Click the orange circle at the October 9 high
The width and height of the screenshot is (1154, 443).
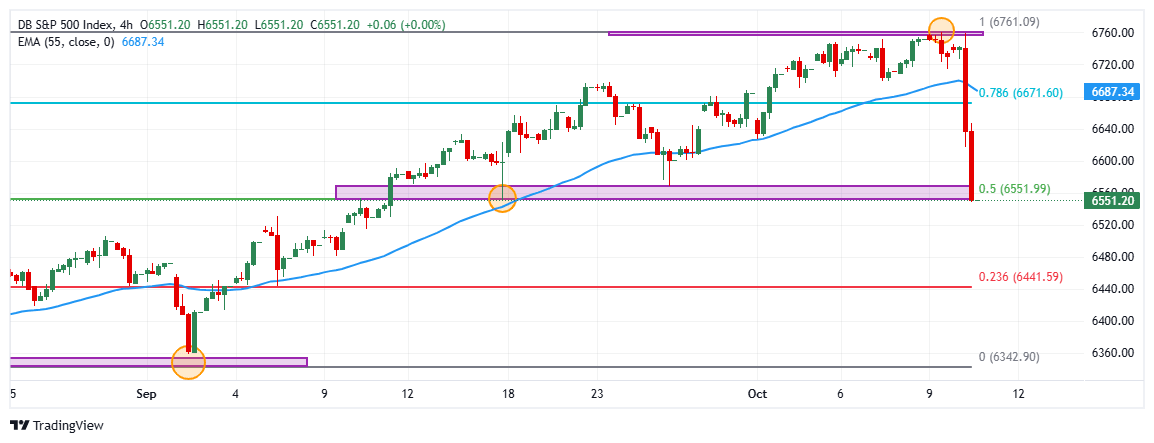click(940, 30)
